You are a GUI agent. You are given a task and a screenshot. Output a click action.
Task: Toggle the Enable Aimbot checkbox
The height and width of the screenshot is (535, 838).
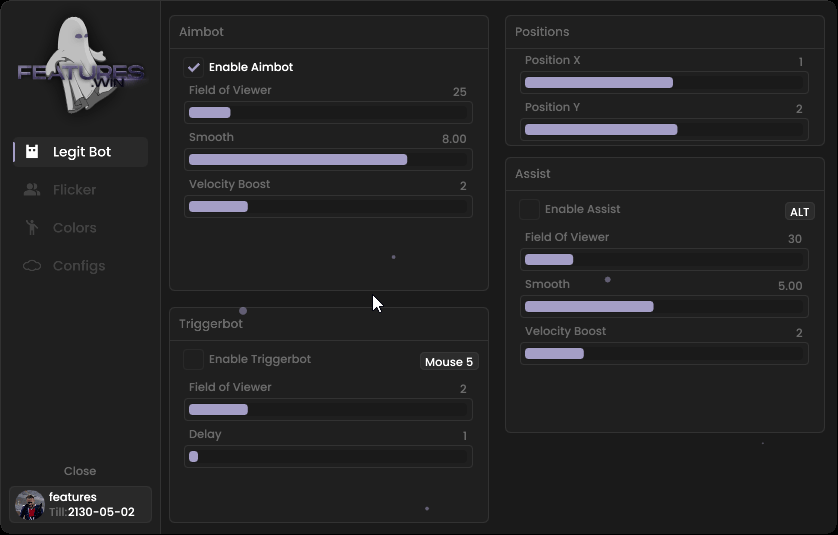[x=193, y=67]
